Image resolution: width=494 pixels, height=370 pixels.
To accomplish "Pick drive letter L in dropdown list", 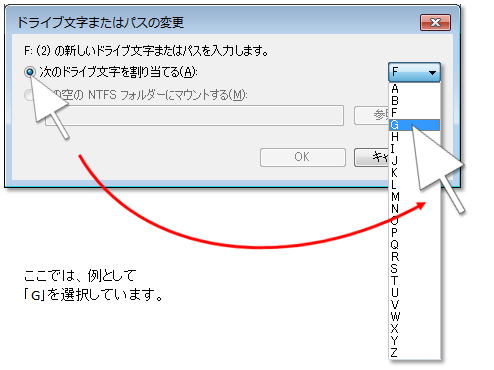I will tap(415, 185).
